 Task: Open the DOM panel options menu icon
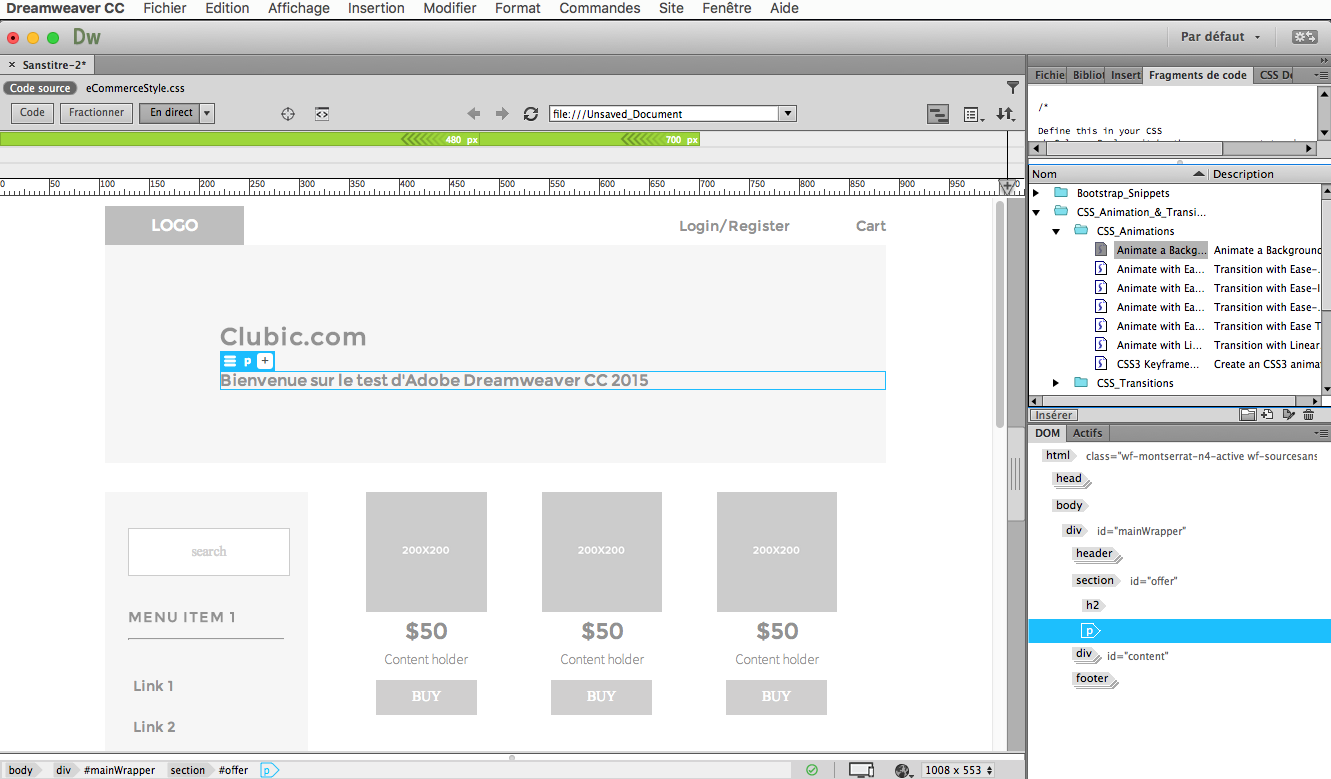coord(1323,433)
